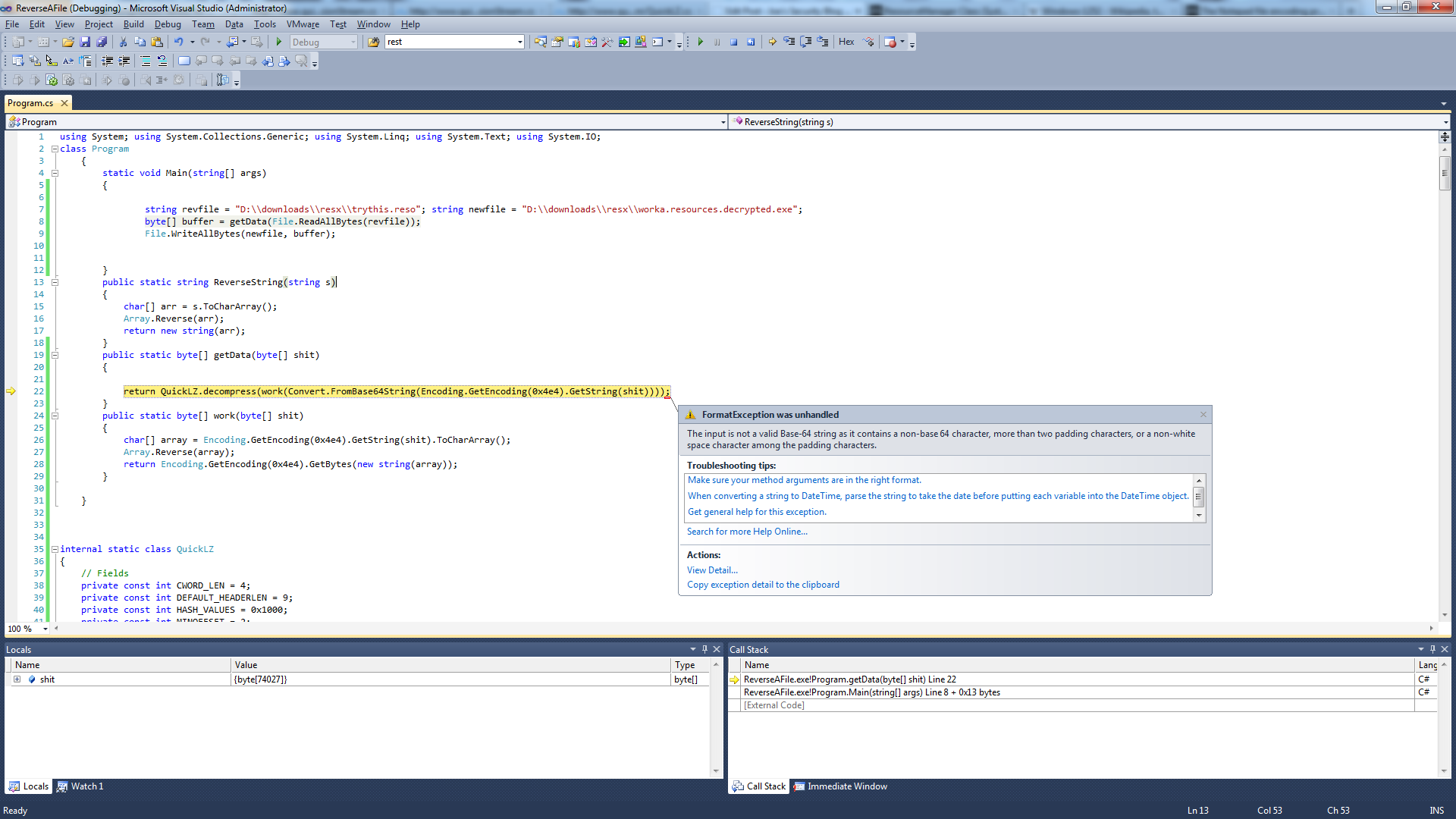
Task: Open the ReverseString member dropdown
Action: click(1445, 122)
